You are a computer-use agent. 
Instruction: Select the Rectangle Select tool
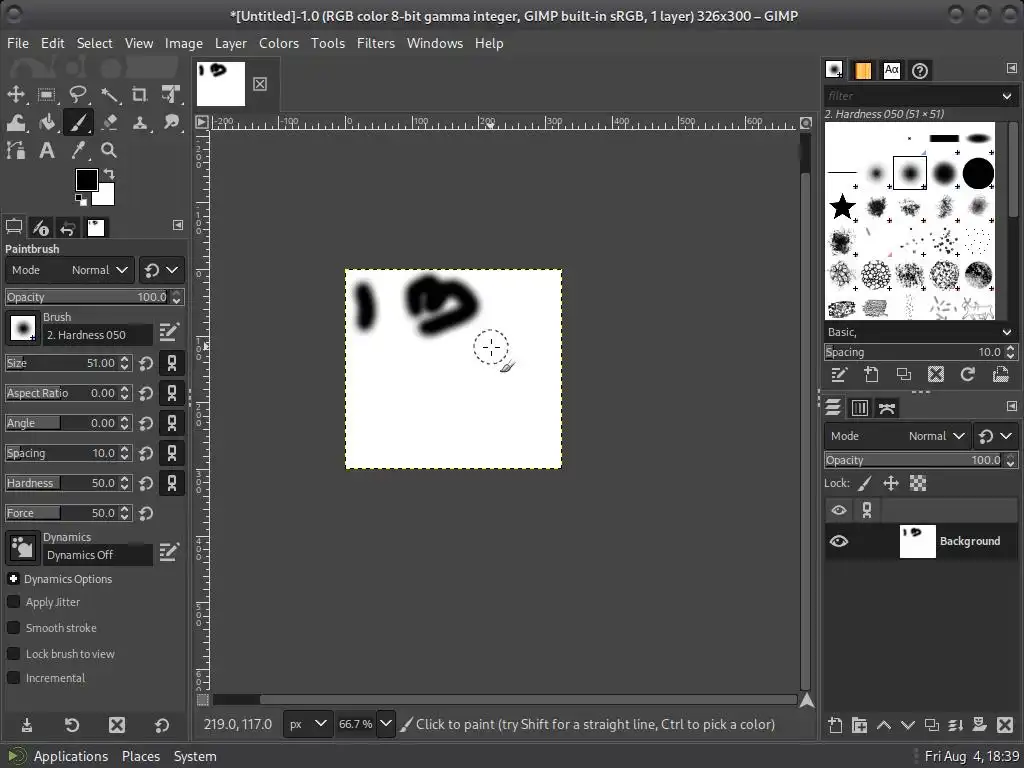[x=46, y=94]
